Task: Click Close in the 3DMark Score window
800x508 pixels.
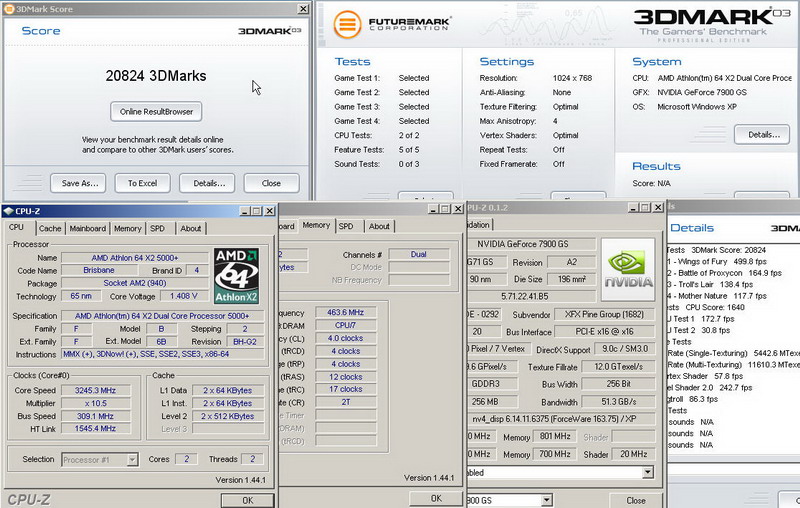Action: (271, 183)
